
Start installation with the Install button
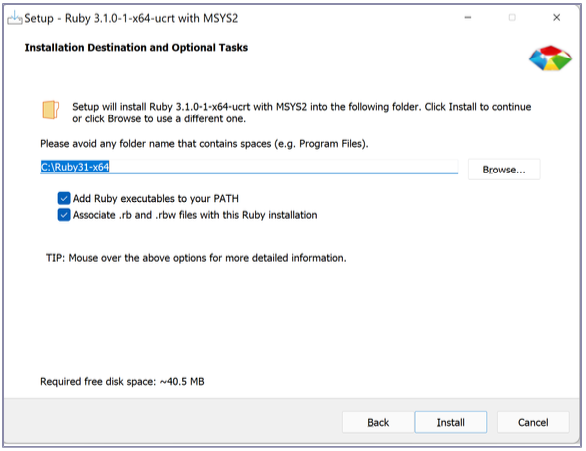[x=451, y=422]
